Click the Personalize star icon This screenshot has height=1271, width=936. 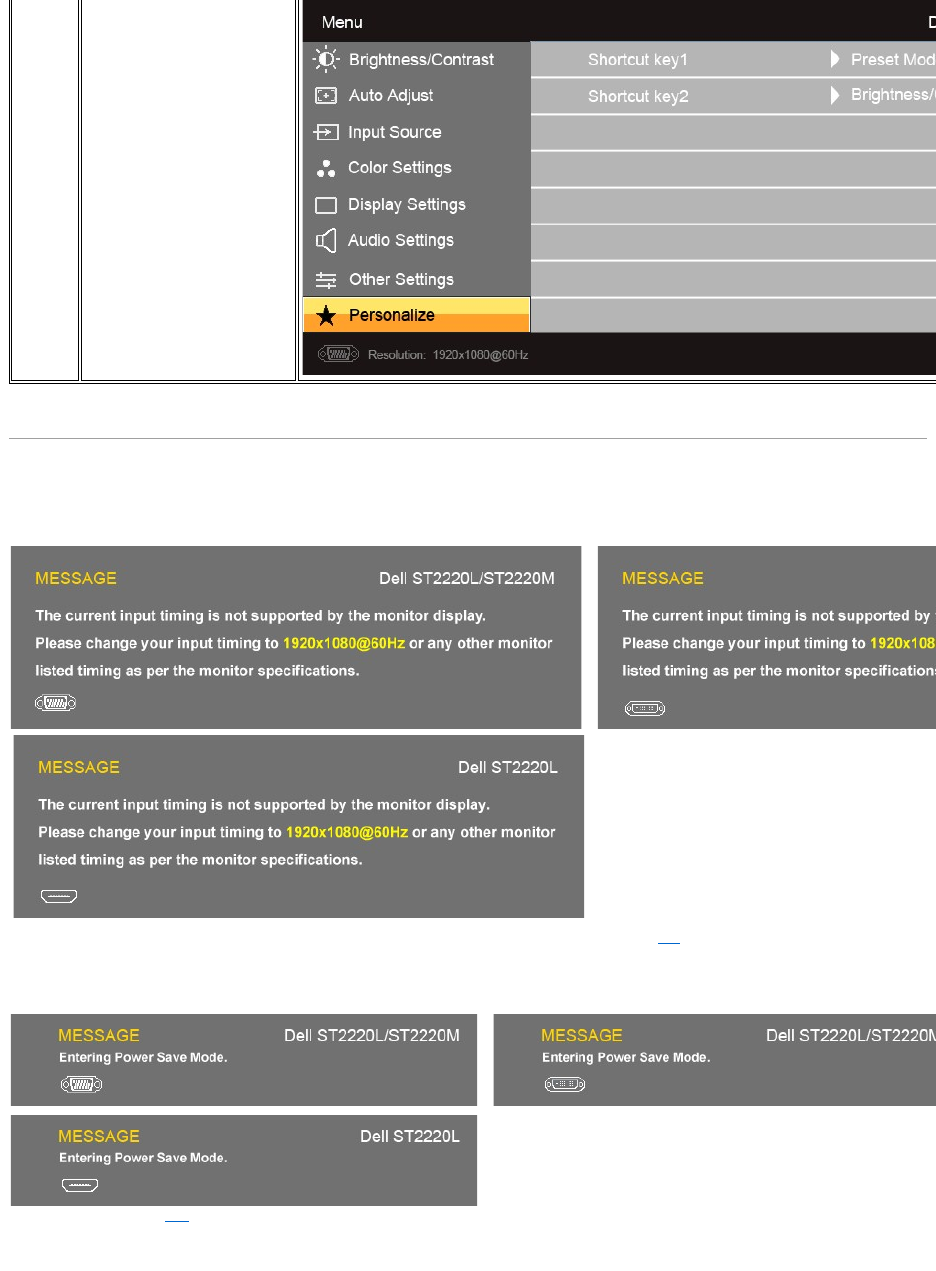pos(326,316)
